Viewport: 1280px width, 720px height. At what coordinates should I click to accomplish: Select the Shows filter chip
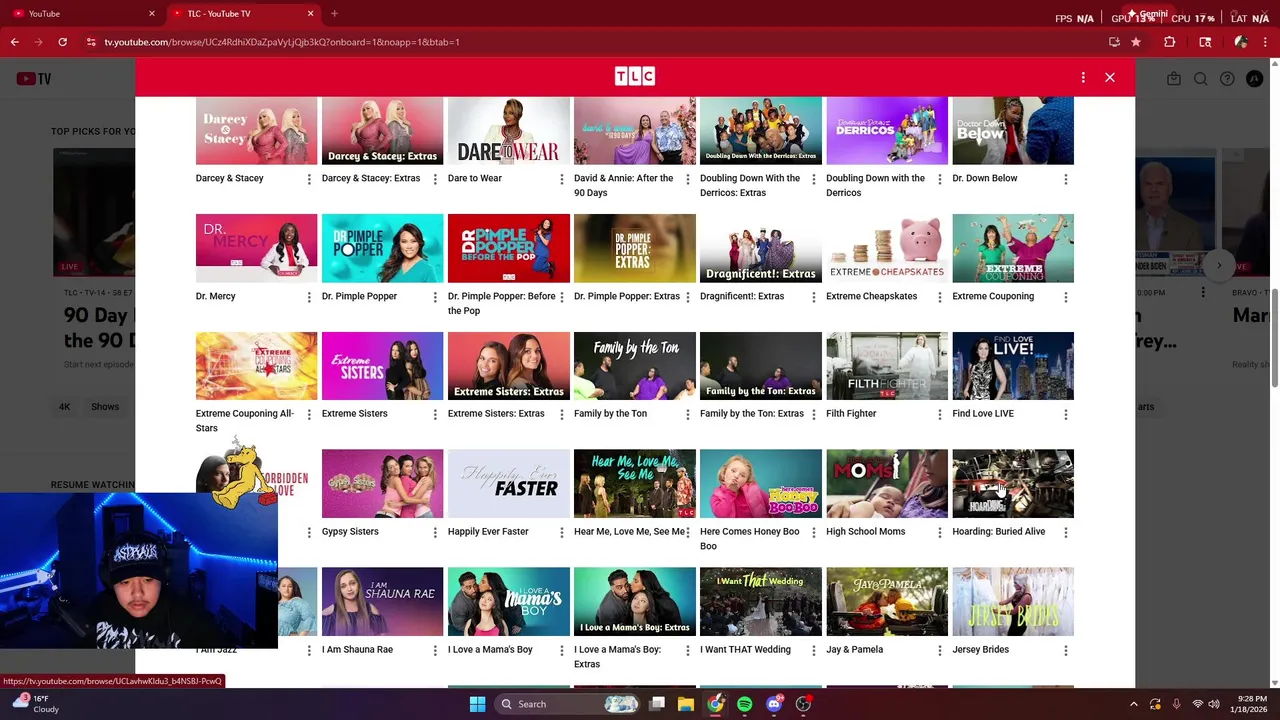105,407
